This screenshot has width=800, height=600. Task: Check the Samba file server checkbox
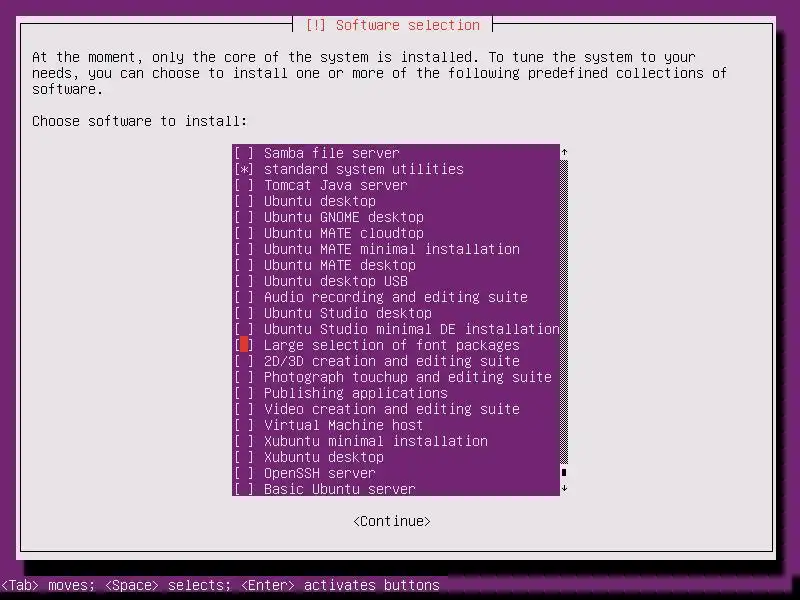244,153
